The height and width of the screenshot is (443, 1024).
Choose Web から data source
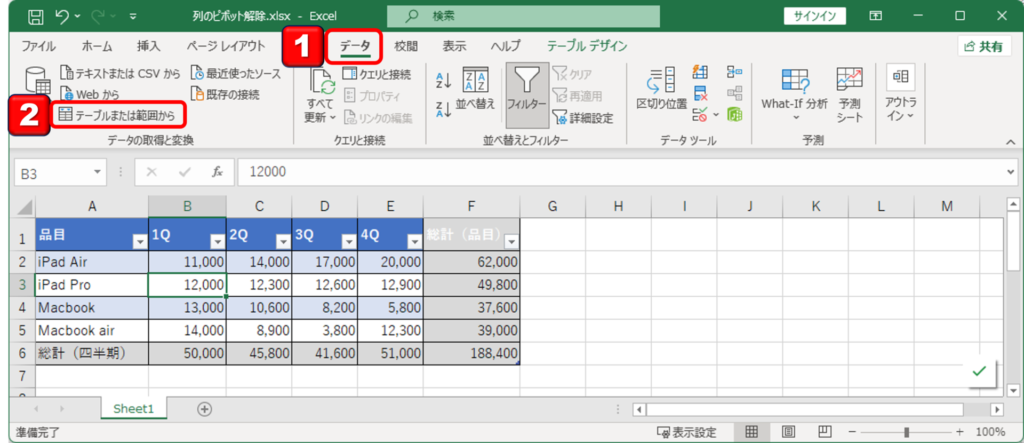89,95
